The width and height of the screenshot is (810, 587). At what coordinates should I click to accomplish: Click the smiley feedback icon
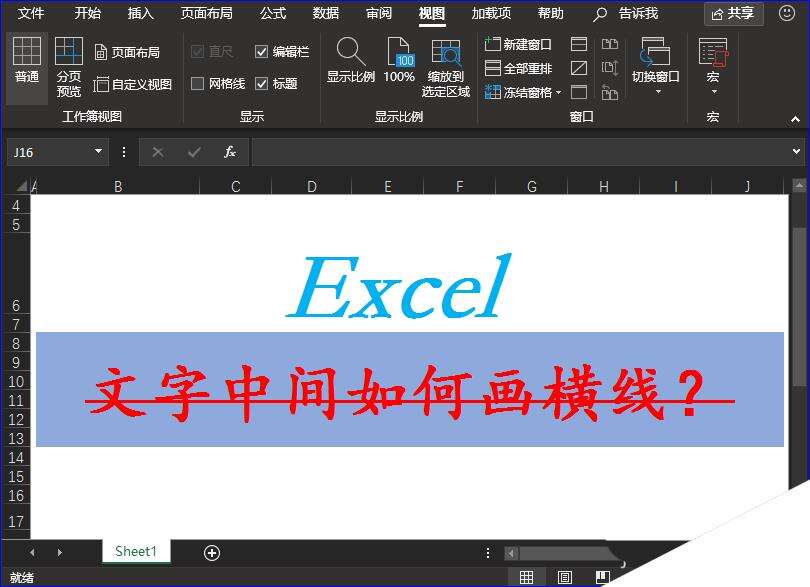point(787,13)
